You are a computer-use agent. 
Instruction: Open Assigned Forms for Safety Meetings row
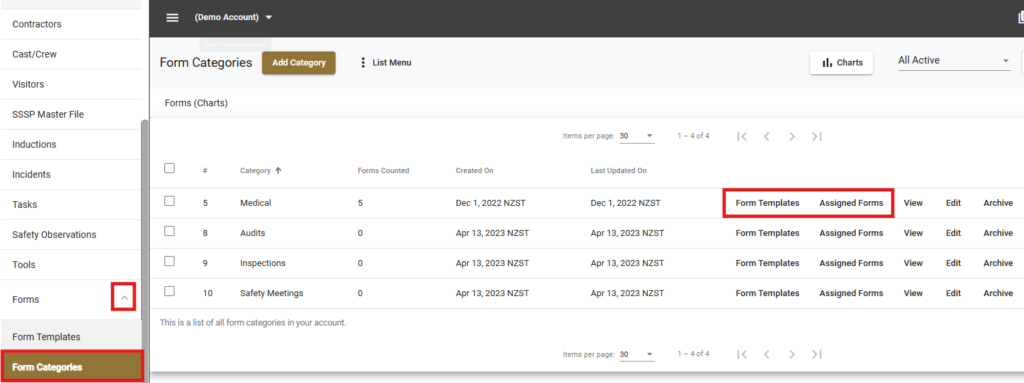pos(851,293)
